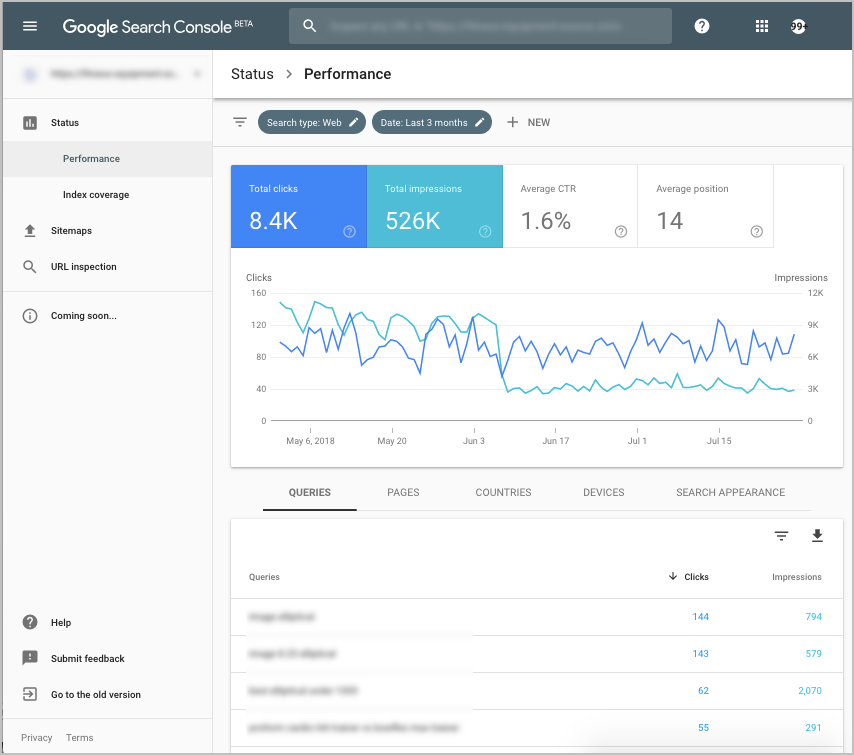The image size is (854, 755).
Task: Open Index coverage in the sidebar
Action: click(108, 194)
